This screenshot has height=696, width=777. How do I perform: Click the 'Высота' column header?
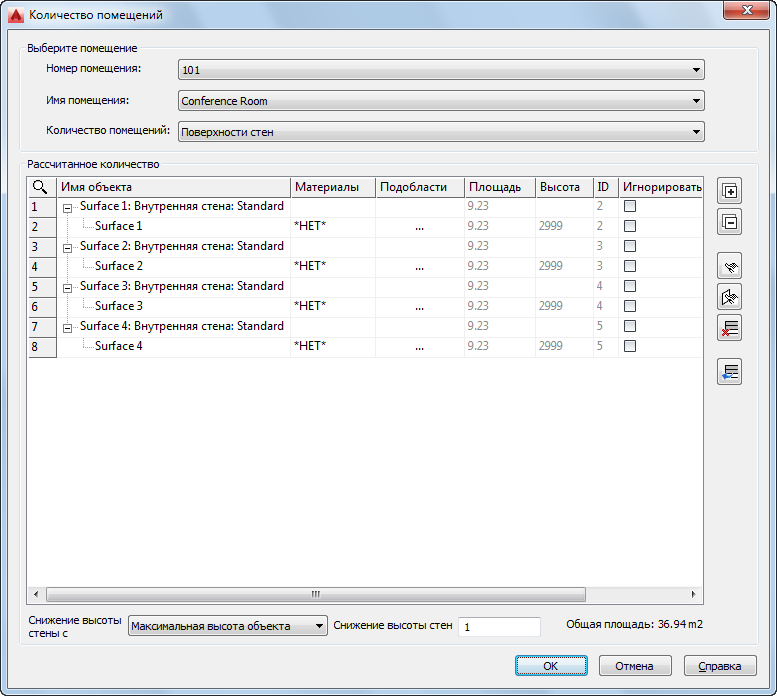(564, 187)
